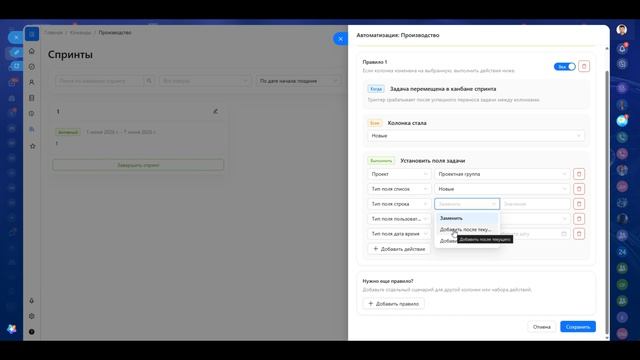The image size is (640, 360).
Task: Click the blue Сохранить button
Action: [x=578, y=327]
